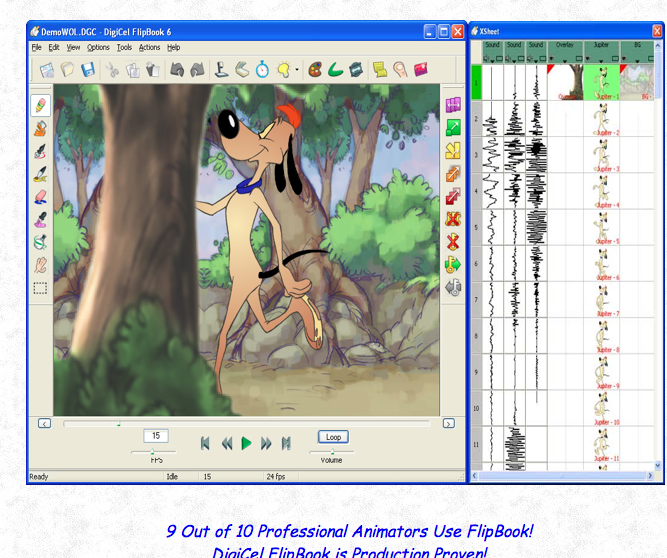Save the scene with the floppy disk icon

point(88,69)
